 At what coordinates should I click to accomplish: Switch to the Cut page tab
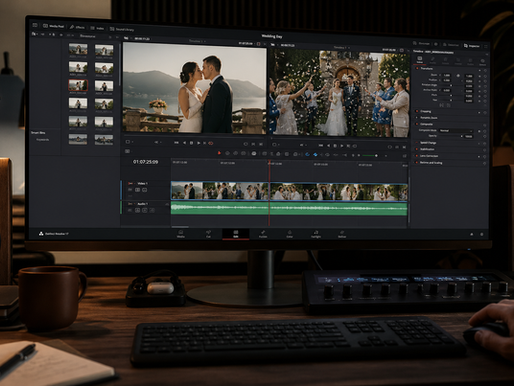(208, 234)
